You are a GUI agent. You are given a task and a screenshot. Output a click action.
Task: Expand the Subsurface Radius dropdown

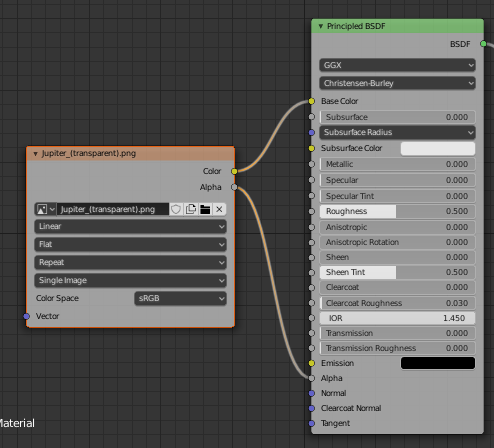click(x=397, y=132)
